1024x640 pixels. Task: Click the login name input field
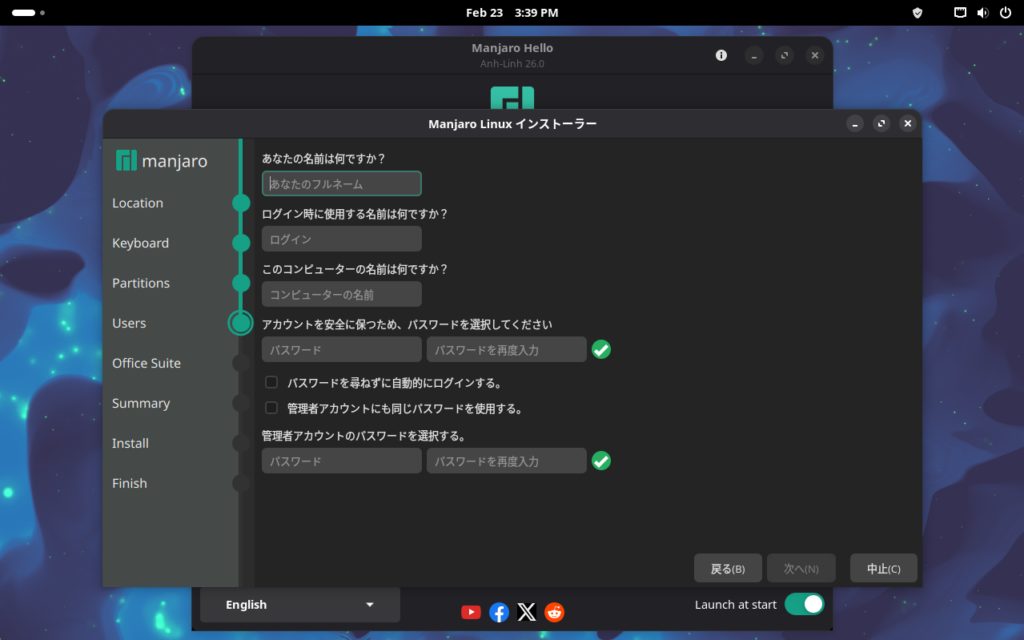pyautogui.click(x=342, y=239)
